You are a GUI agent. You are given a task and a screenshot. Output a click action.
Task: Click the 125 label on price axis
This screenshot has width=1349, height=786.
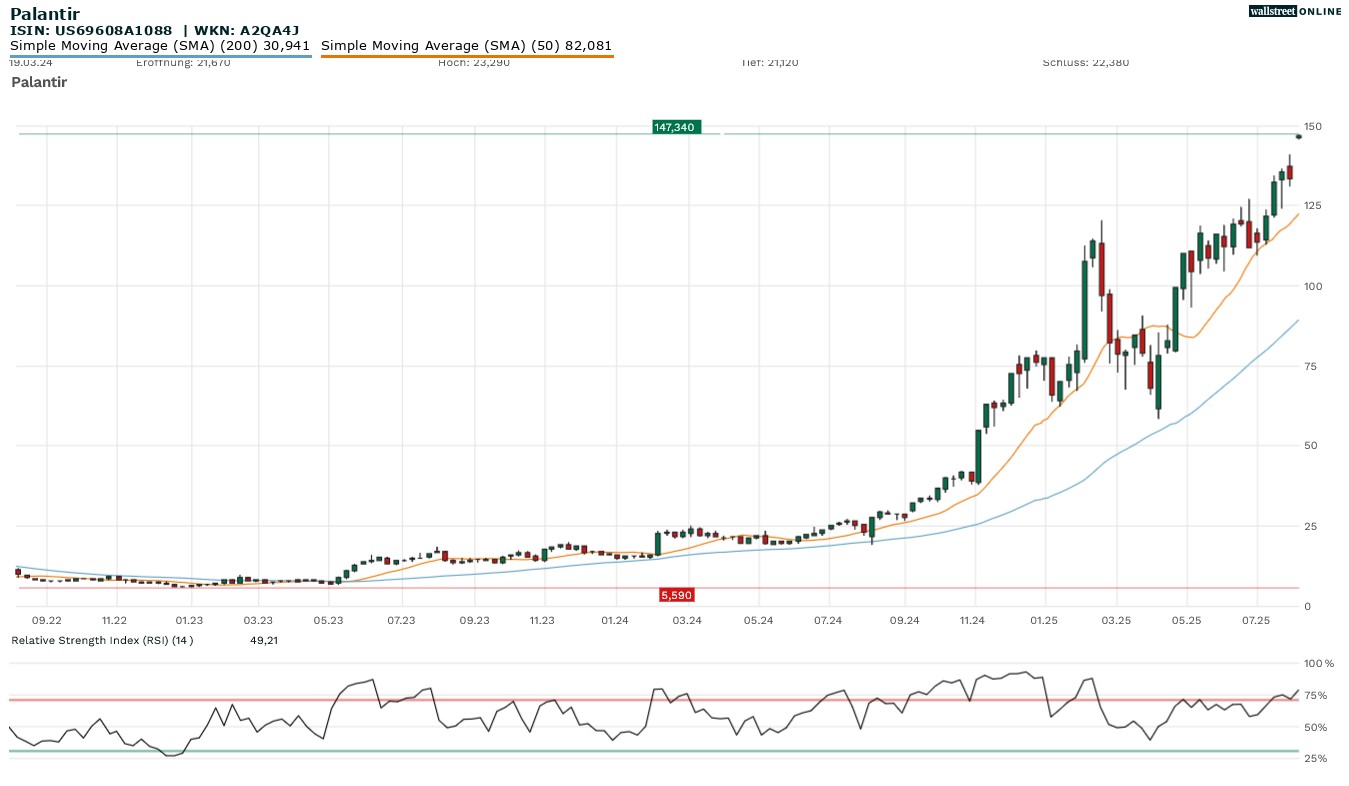1312,206
